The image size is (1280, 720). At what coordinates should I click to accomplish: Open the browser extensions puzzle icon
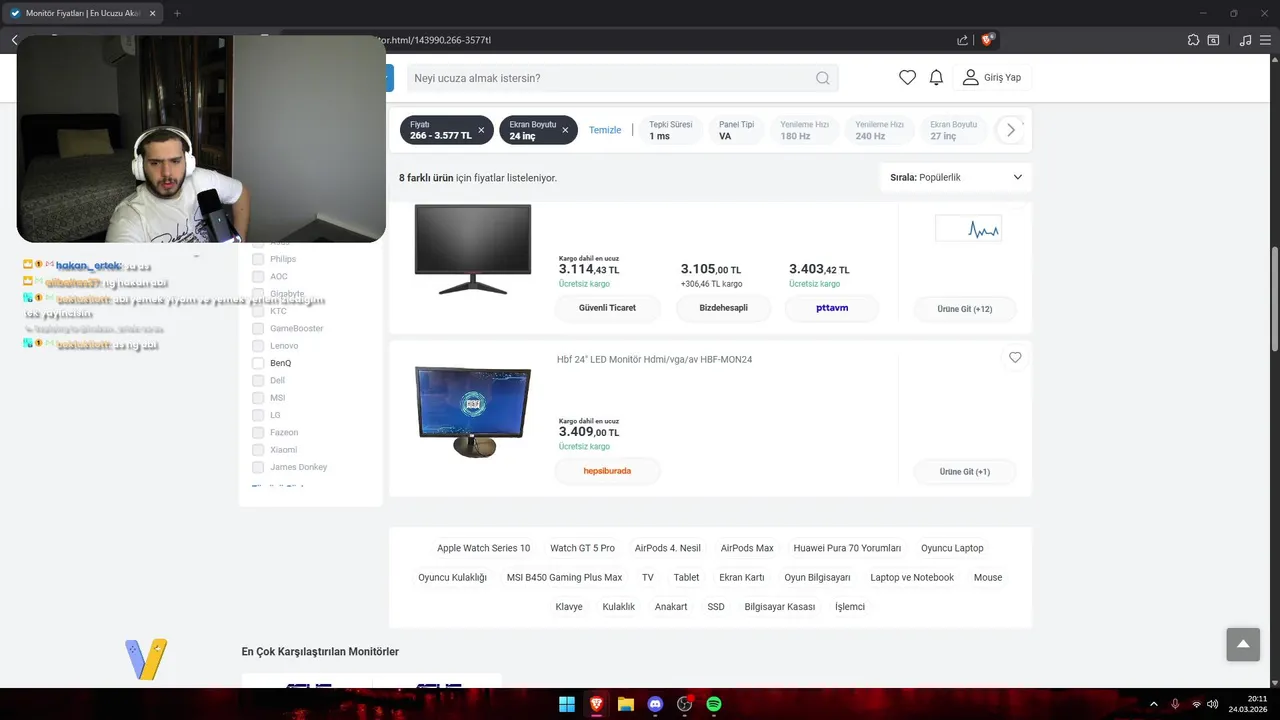tap(1193, 40)
